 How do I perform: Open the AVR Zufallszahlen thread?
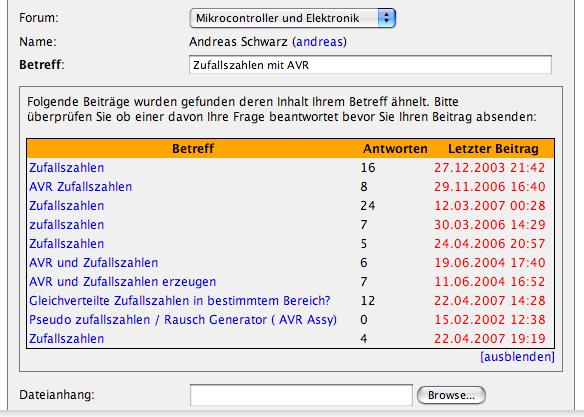click(x=80, y=187)
